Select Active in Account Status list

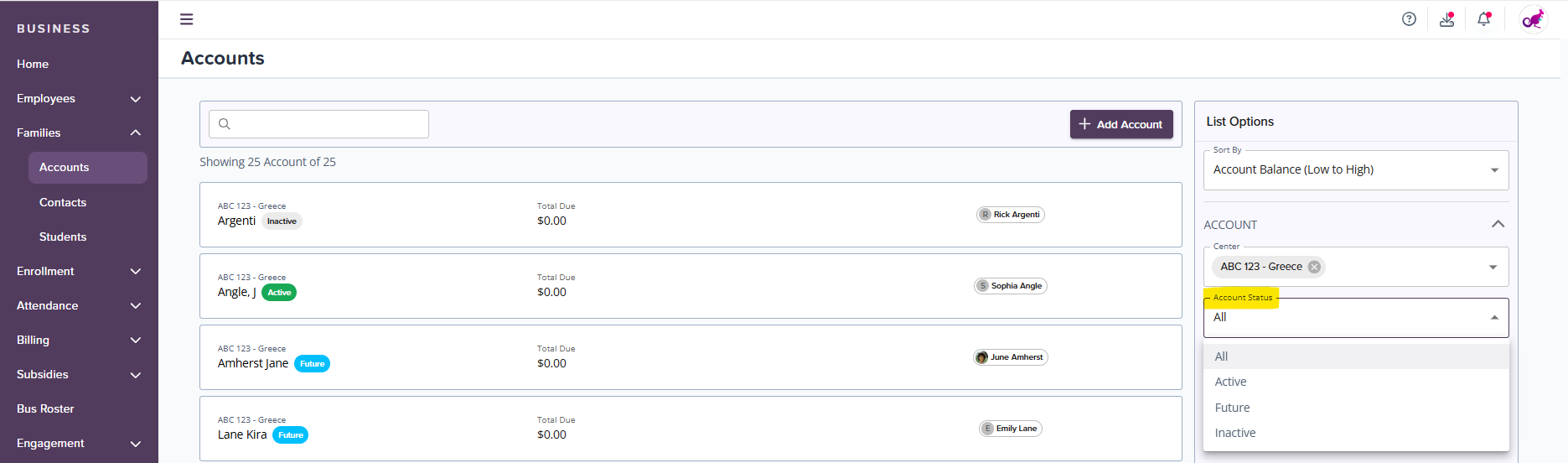click(x=1230, y=382)
